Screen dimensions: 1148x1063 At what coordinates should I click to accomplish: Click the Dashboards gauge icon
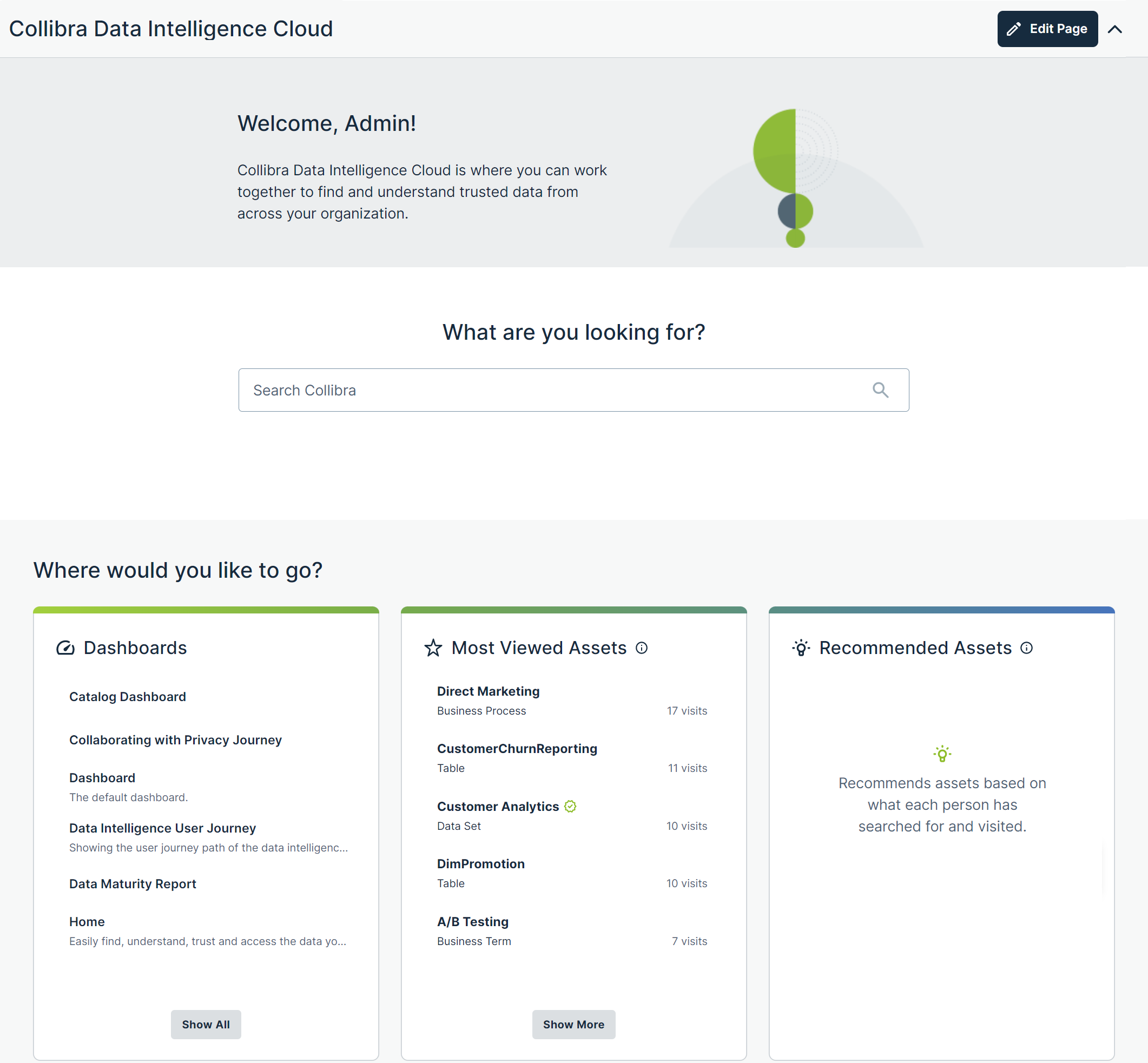pyautogui.click(x=65, y=647)
